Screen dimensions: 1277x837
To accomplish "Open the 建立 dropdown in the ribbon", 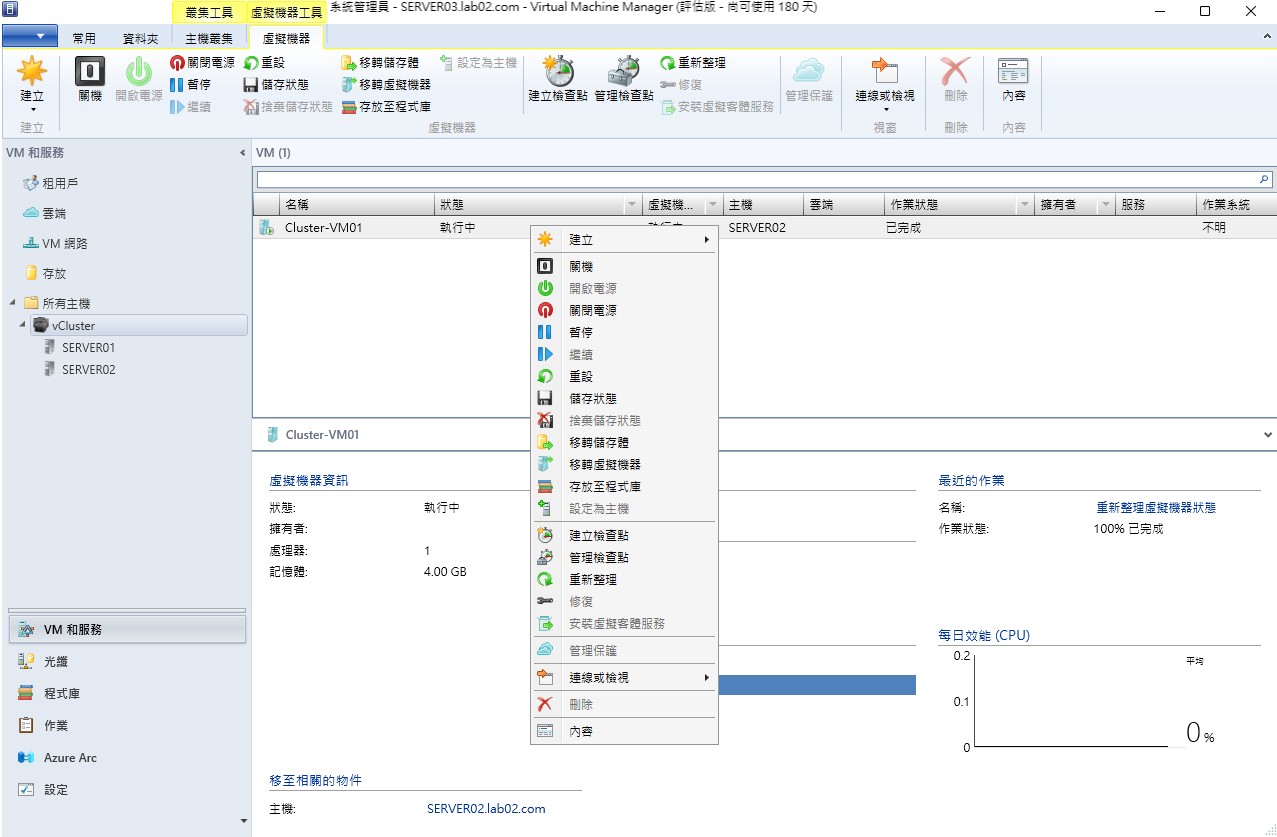I will click(32, 104).
